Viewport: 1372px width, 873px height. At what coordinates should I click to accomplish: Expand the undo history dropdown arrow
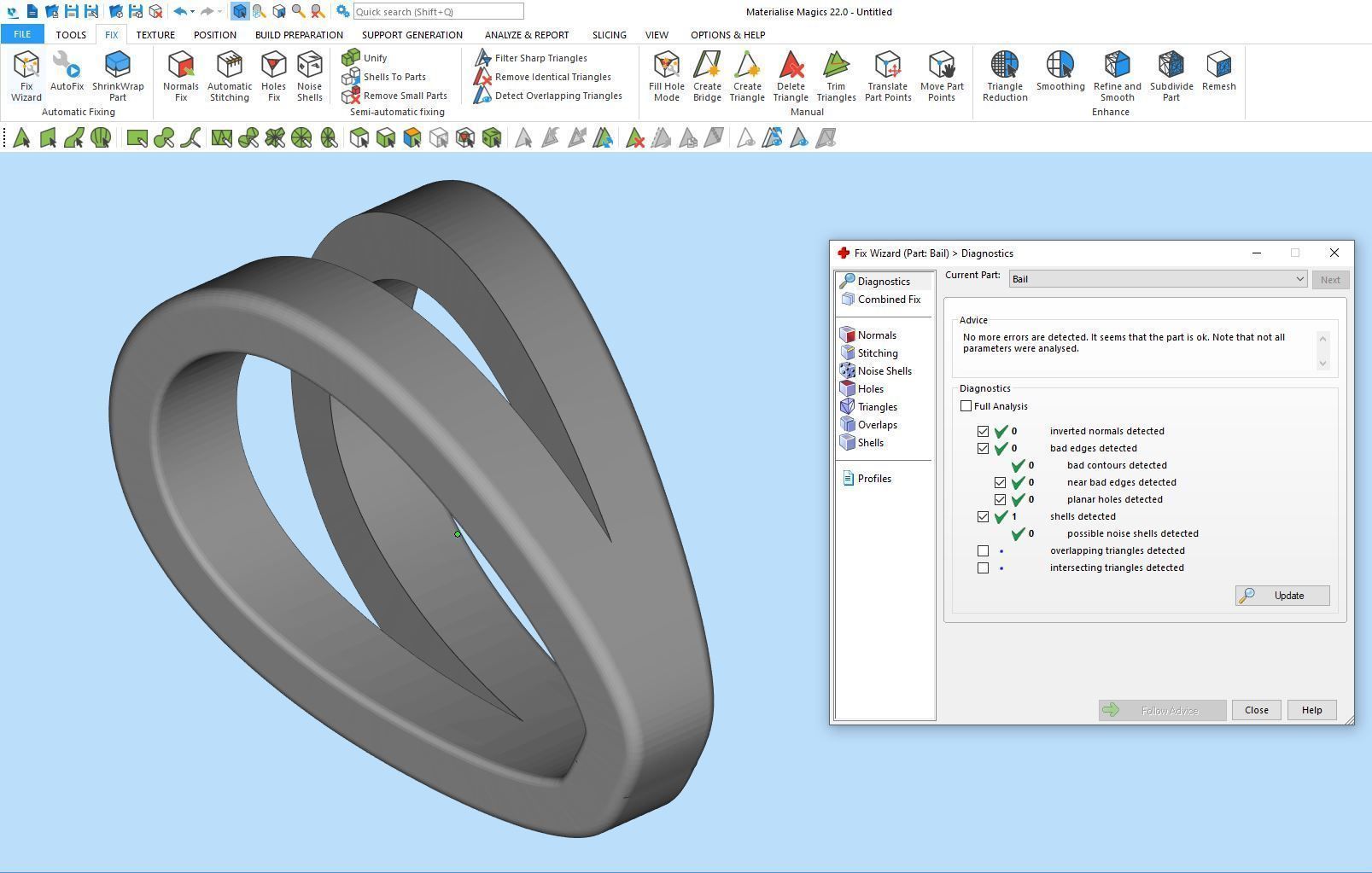193,12
